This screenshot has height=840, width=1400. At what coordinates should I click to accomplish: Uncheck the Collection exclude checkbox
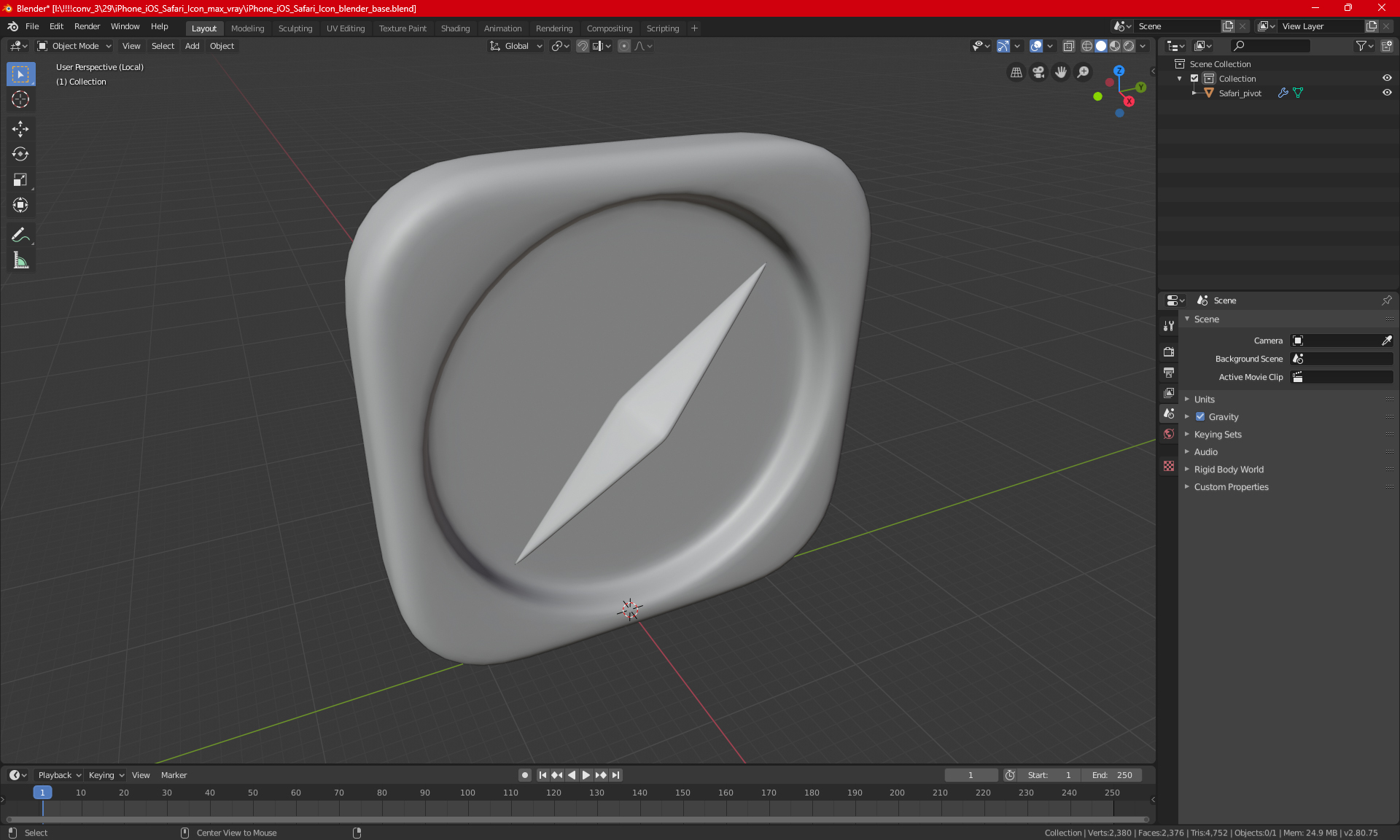tap(1194, 78)
